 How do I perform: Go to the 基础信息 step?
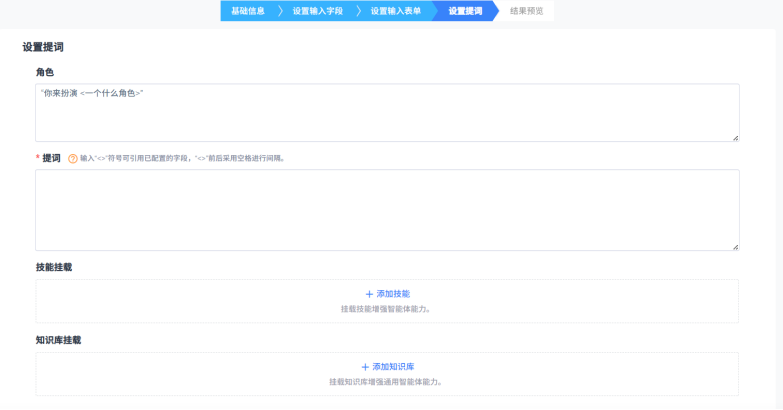(x=248, y=11)
